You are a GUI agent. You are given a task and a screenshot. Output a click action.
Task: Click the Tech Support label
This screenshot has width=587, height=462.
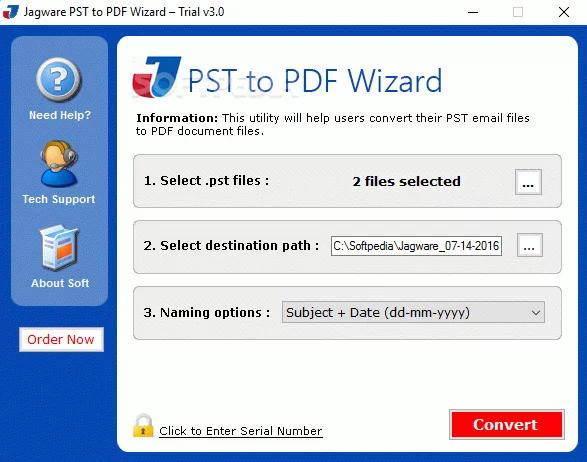[59, 199]
